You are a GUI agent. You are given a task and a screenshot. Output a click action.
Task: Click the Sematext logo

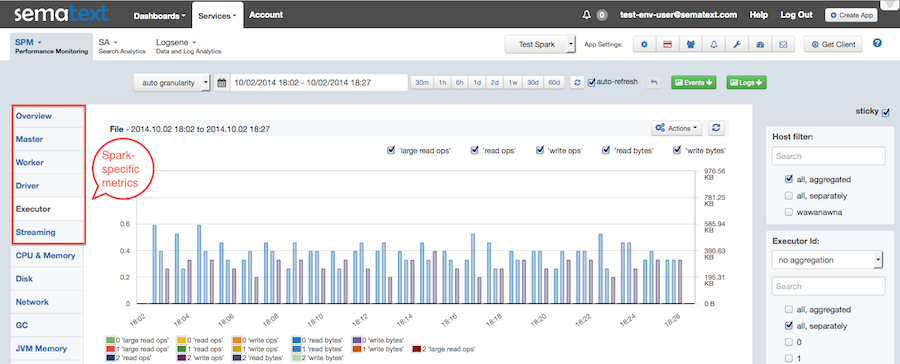61,14
